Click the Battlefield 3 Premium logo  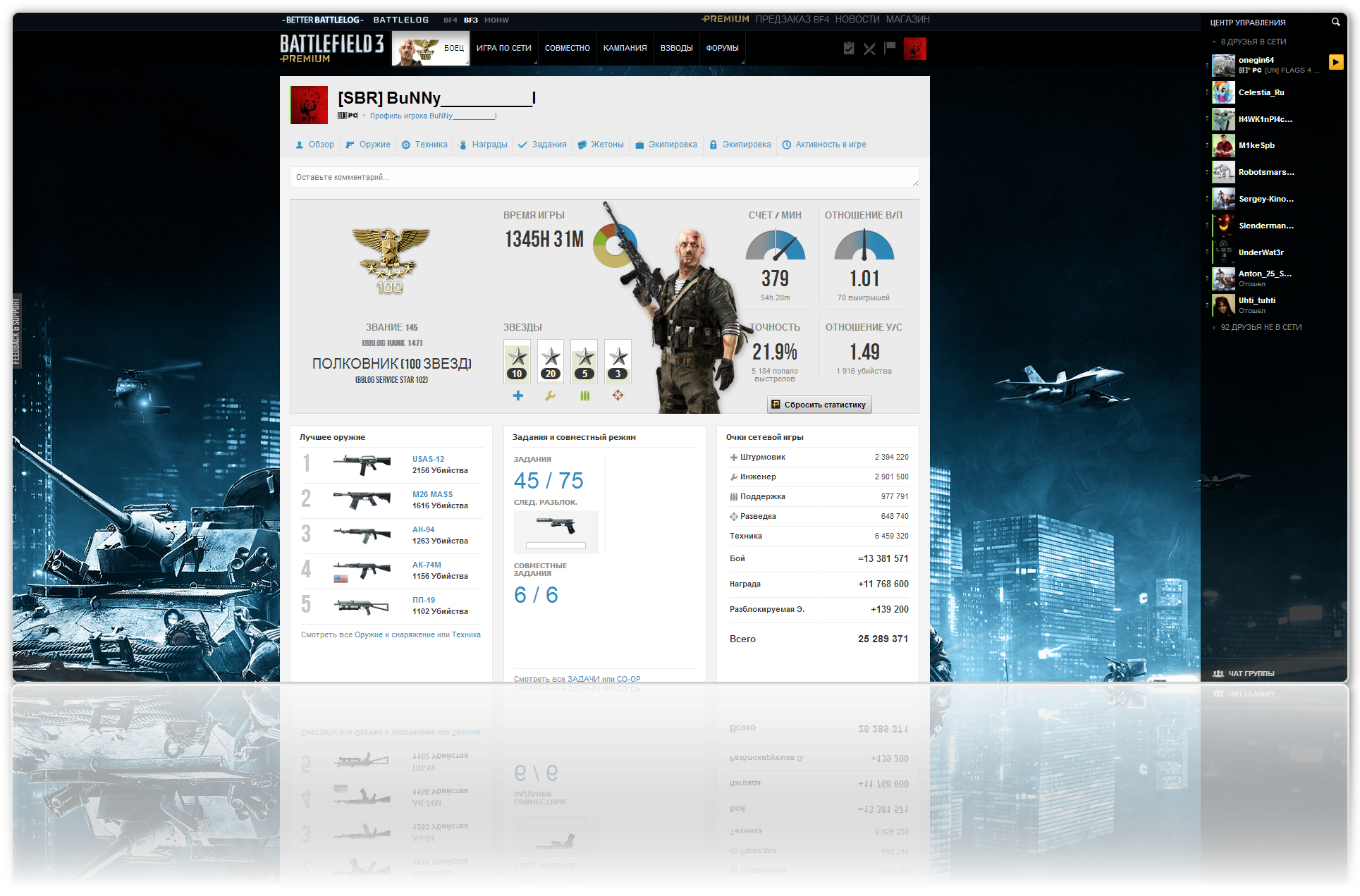tap(331, 48)
